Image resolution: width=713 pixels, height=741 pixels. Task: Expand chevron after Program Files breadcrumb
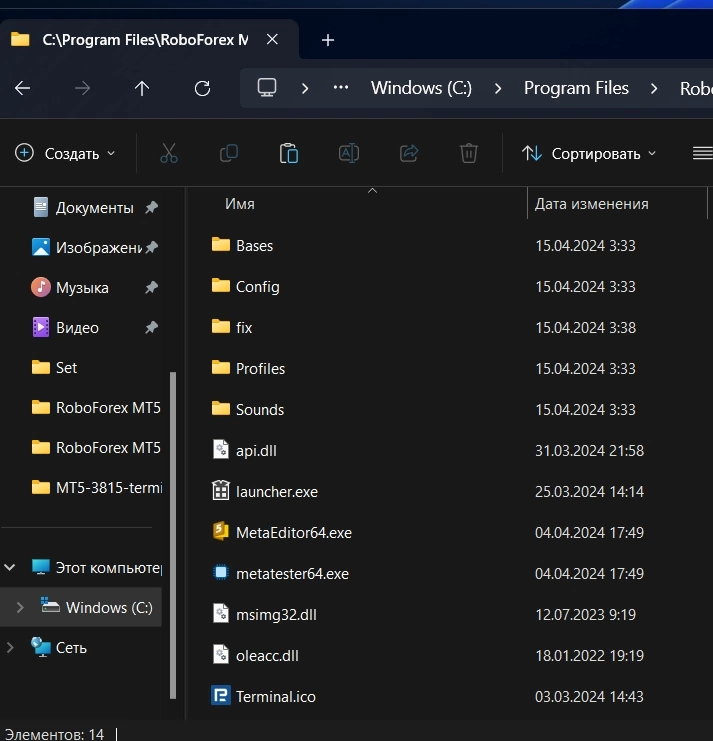click(x=654, y=88)
